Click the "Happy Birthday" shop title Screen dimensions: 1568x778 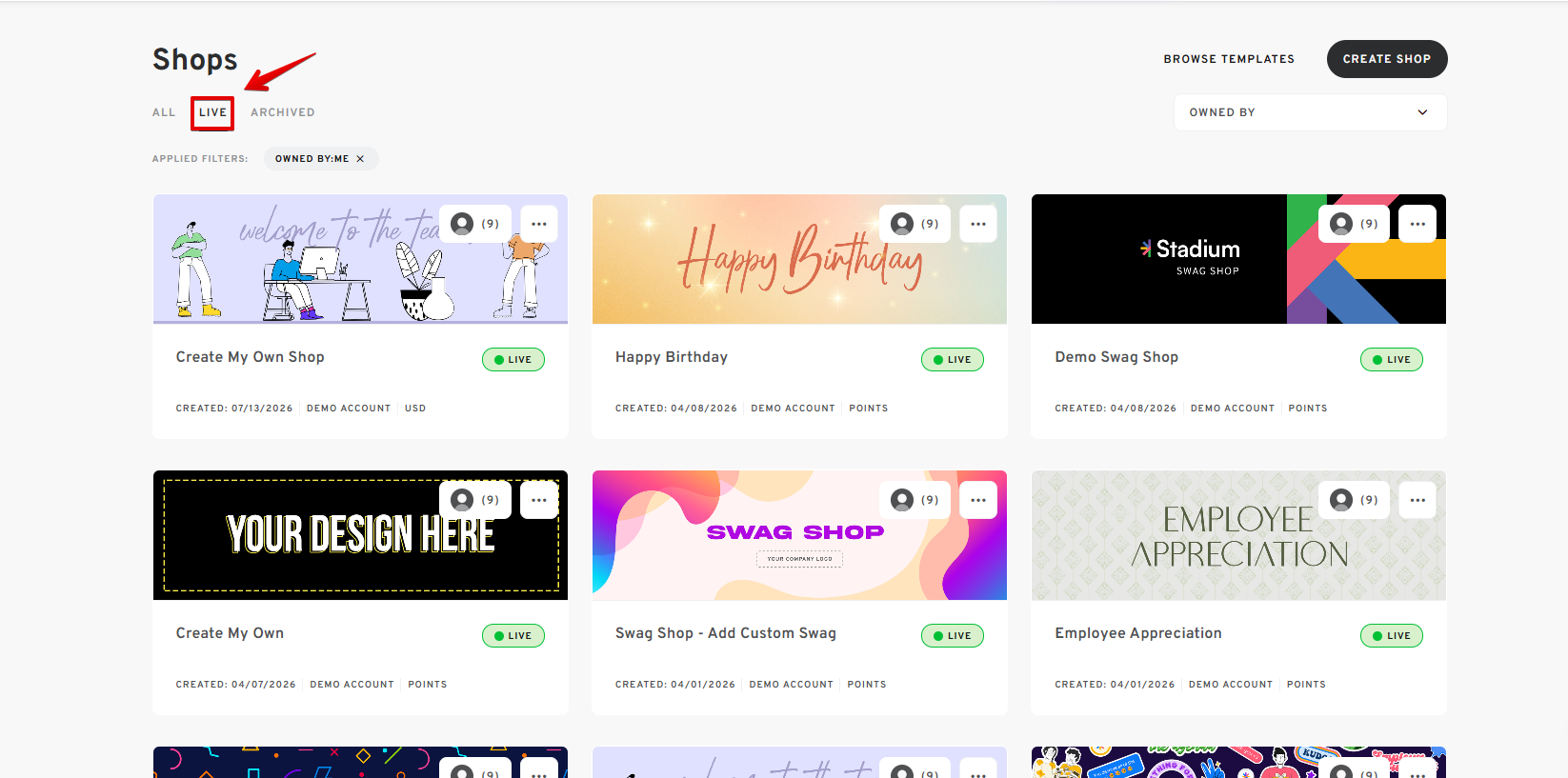[x=672, y=357]
